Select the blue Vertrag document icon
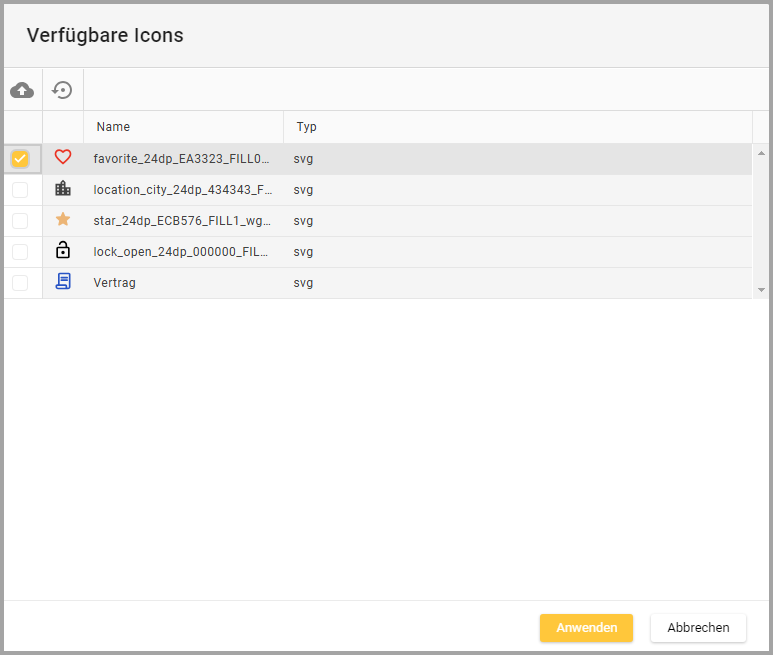 tap(63, 282)
